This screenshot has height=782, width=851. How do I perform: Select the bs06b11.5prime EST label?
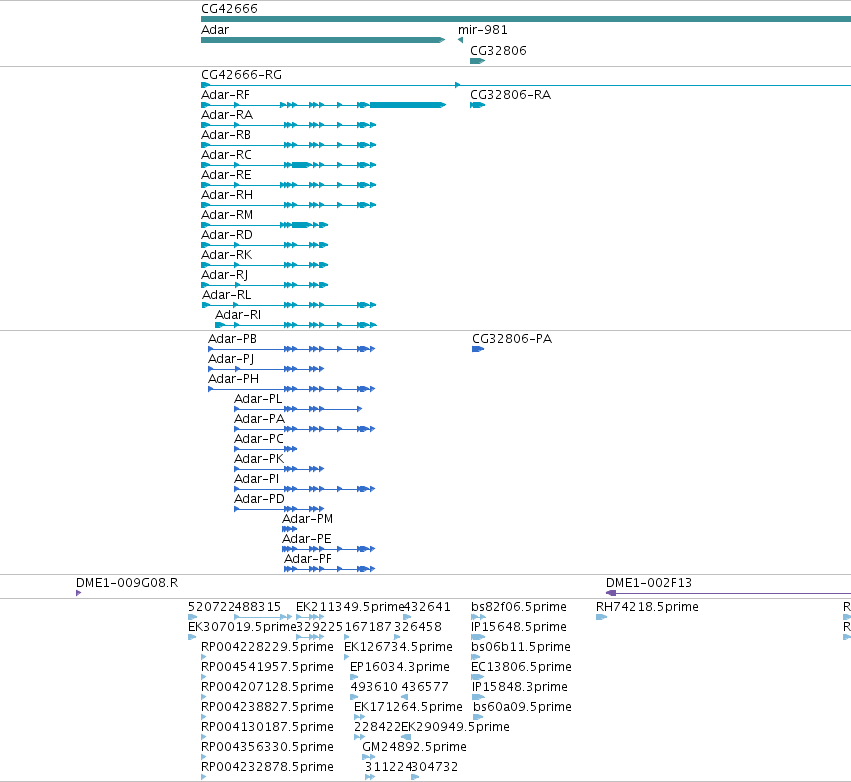coord(520,647)
